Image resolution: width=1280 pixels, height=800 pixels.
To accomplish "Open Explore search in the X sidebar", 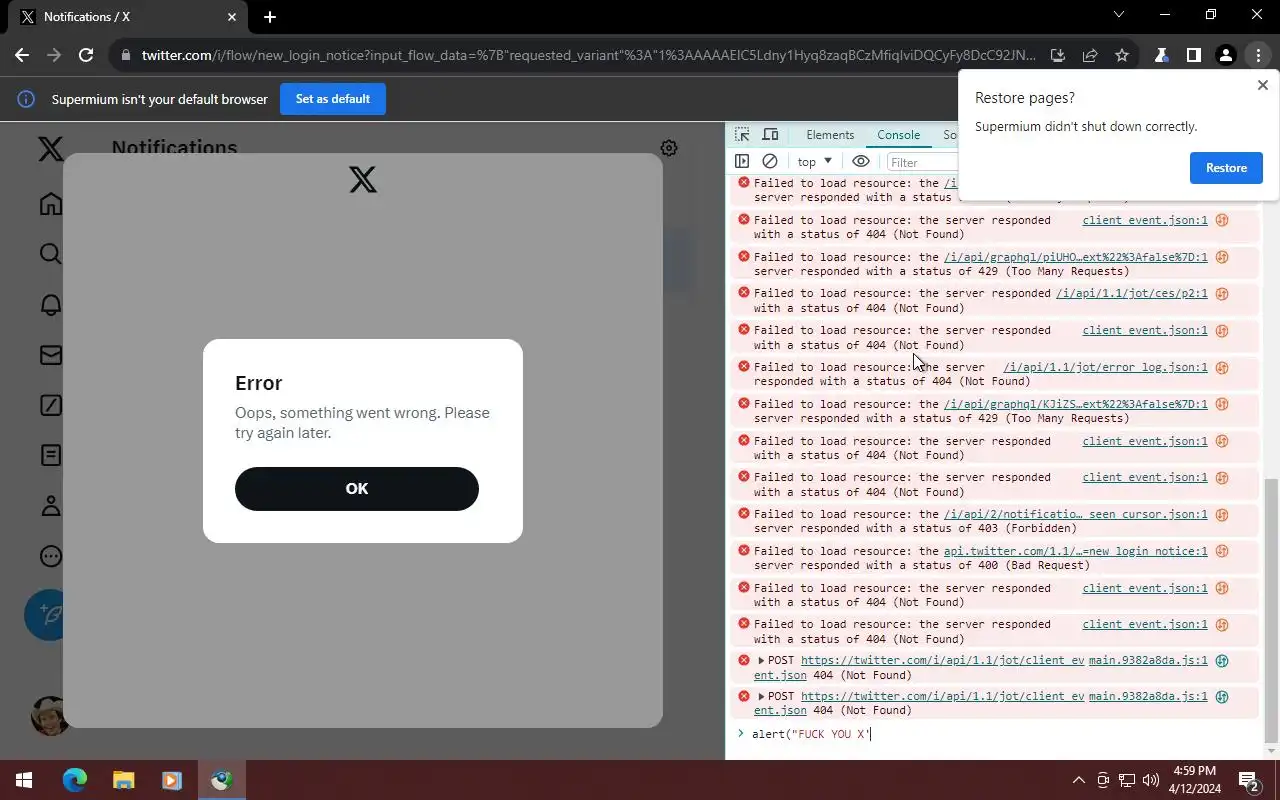I will pos(50,254).
